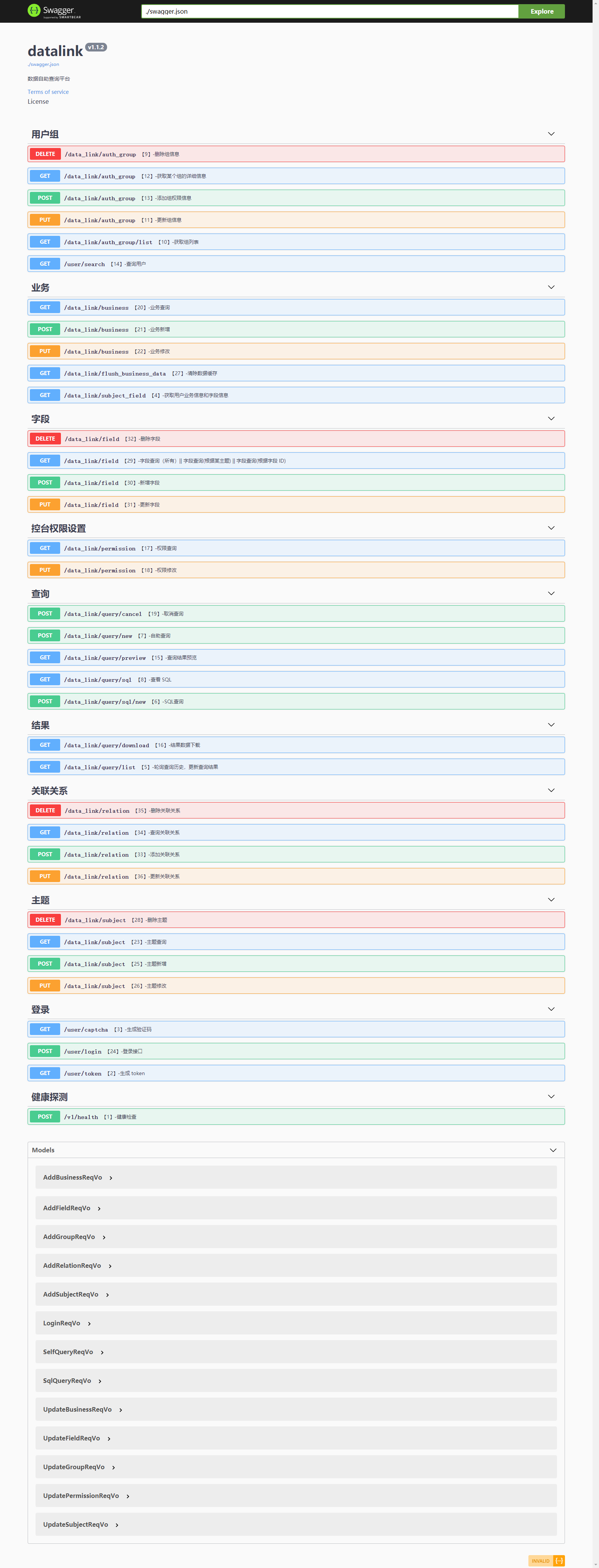Expand the UpdateBusinessReqVo model arrow
The image size is (599, 1568).
121,1410
